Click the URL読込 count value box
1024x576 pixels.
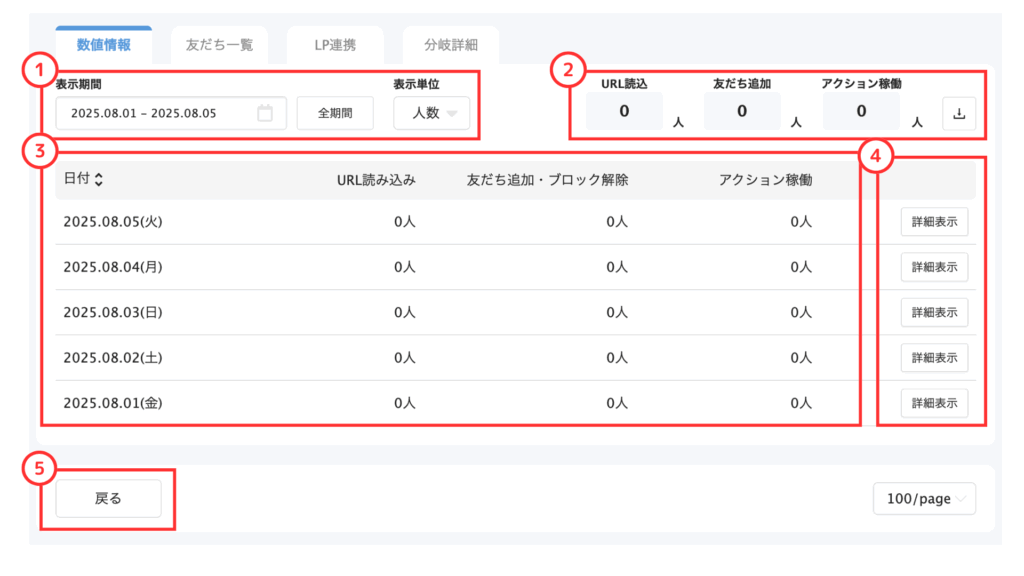coord(624,111)
